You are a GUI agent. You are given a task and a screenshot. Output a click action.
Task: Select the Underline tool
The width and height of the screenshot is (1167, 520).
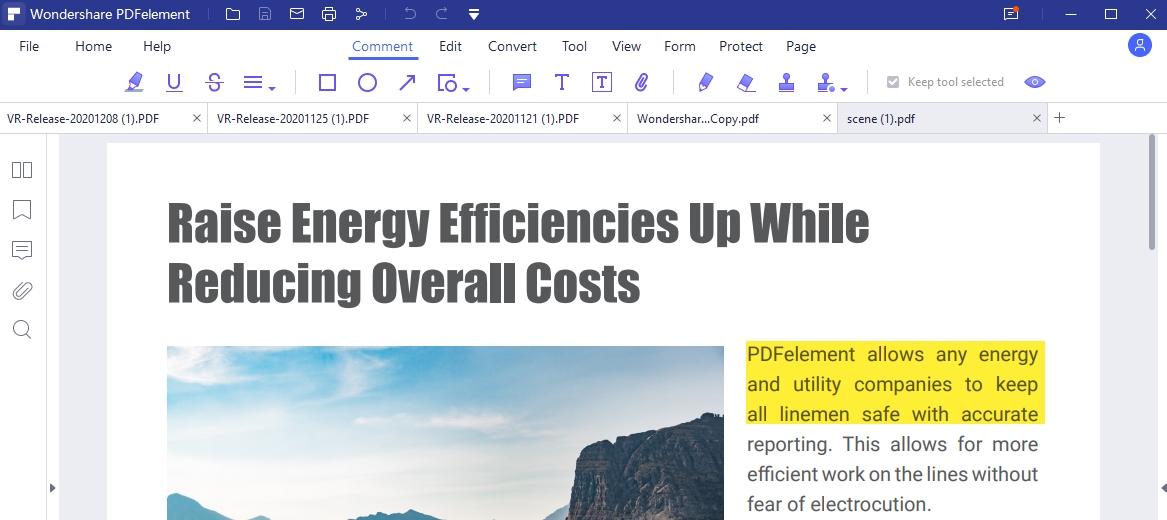click(174, 82)
